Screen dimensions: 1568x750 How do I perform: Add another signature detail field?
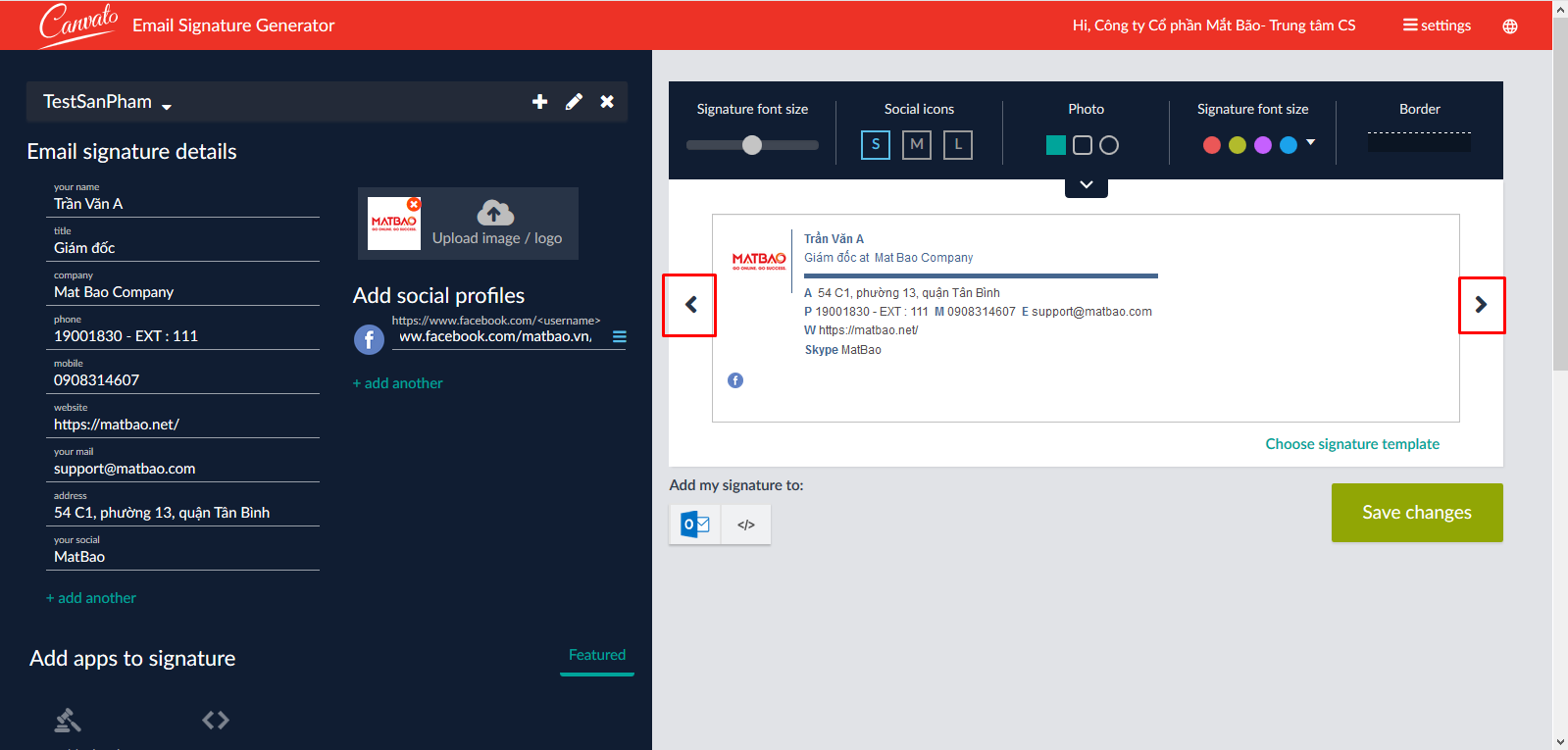tap(91, 598)
